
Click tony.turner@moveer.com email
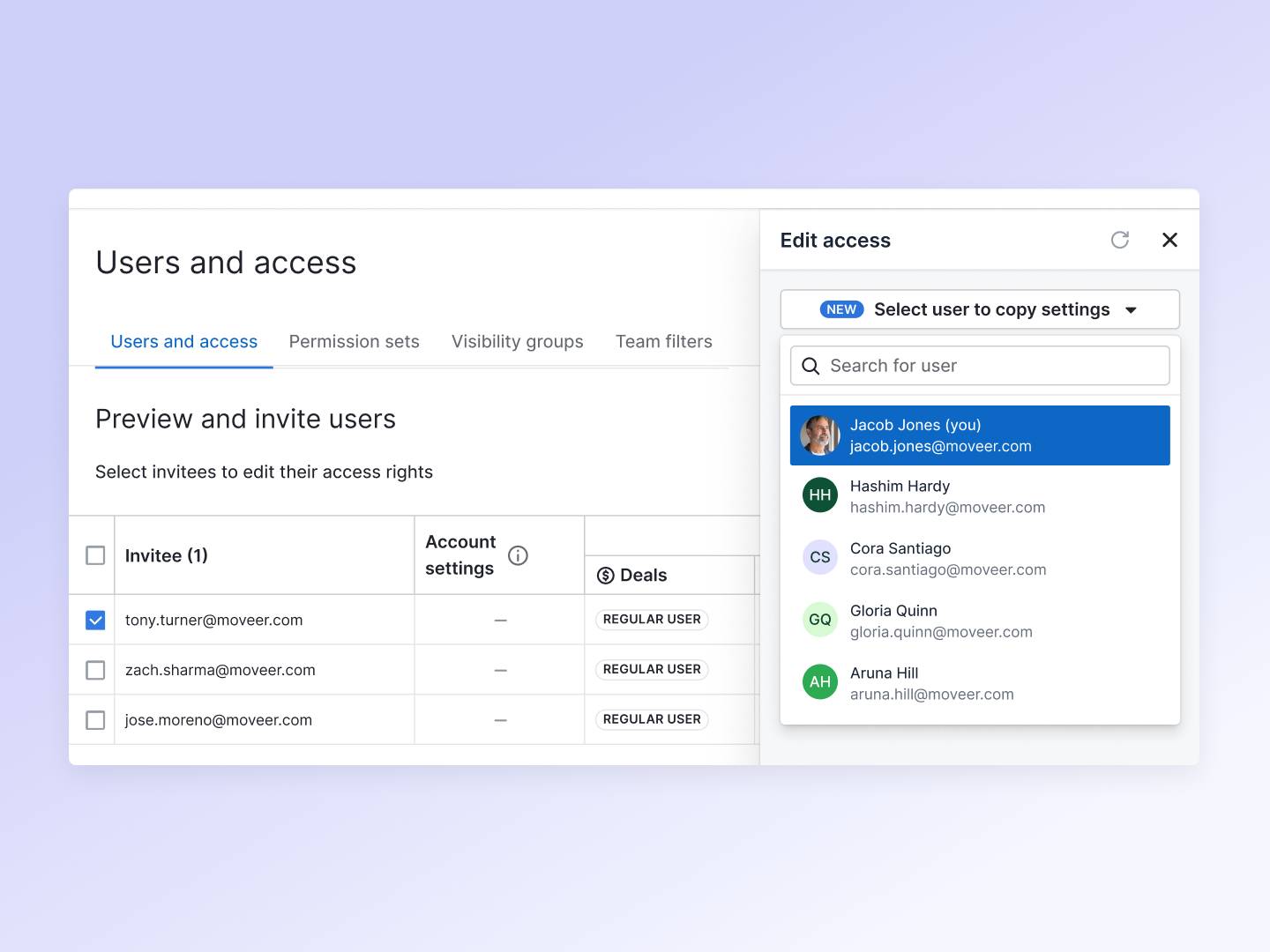point(214,621)
